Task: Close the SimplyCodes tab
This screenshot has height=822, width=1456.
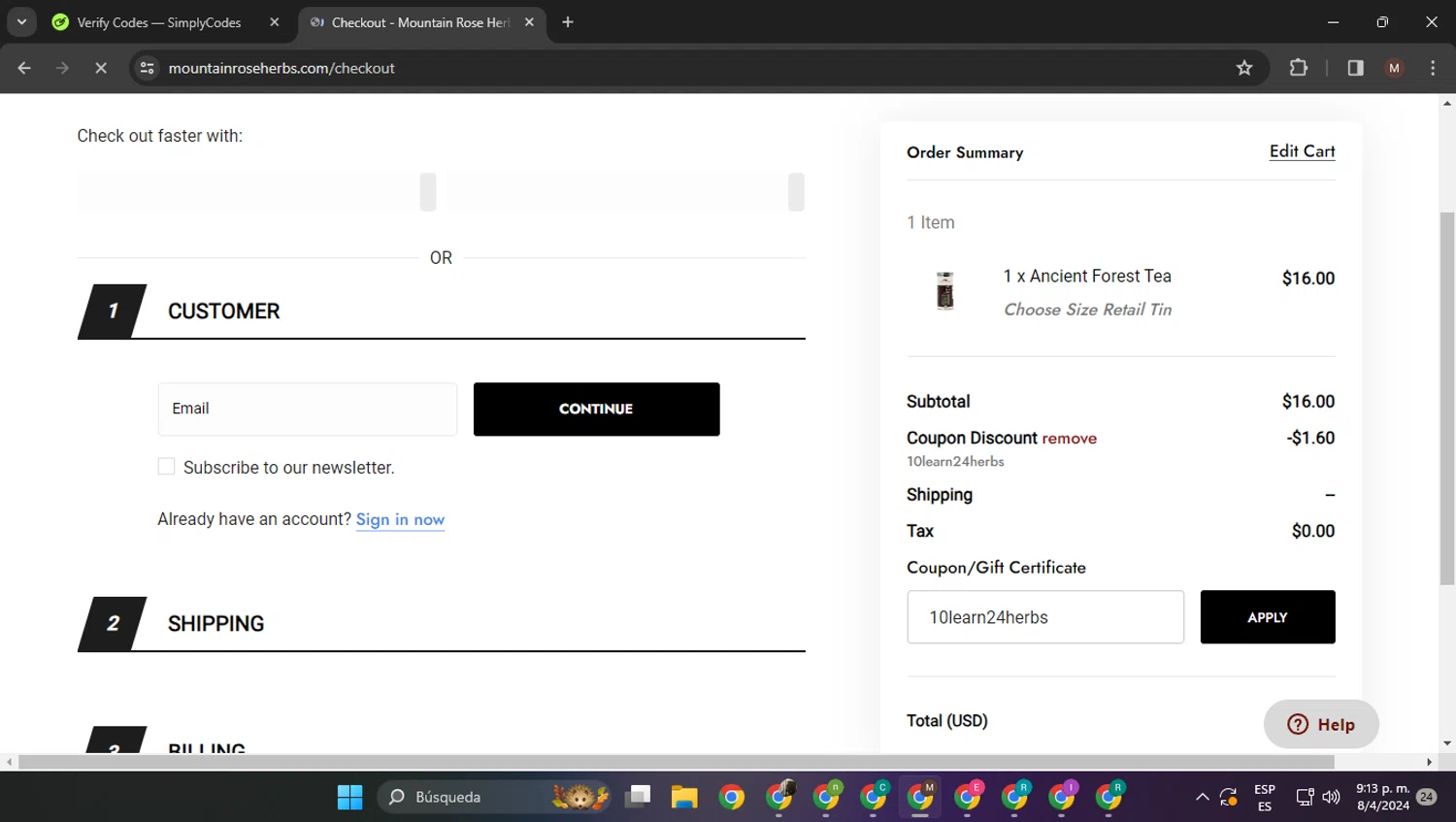Action: click(275, 22)
